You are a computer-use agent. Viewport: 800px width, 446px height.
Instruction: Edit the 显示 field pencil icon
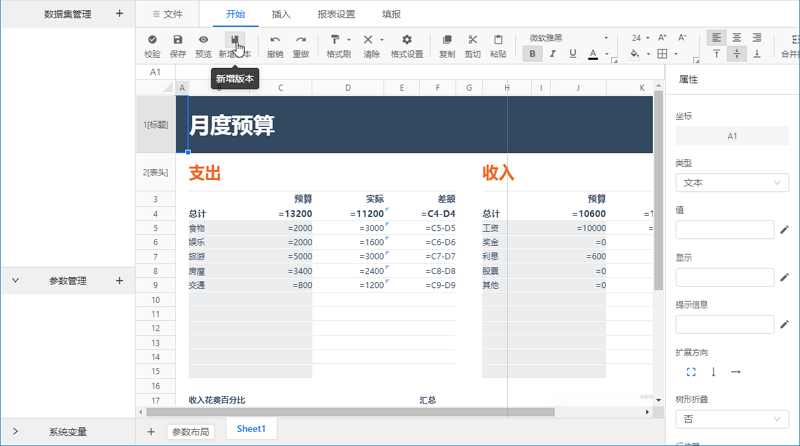pyautogui.click(x=784, y=277)
